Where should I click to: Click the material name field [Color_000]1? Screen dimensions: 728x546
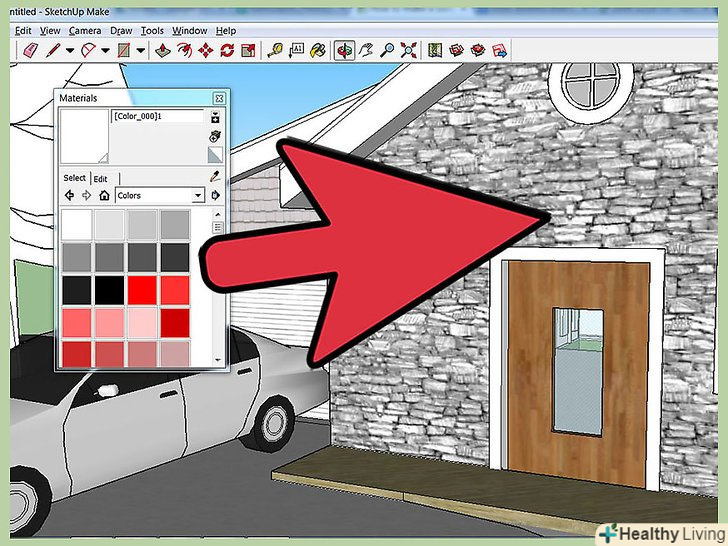tap(157, 116)
